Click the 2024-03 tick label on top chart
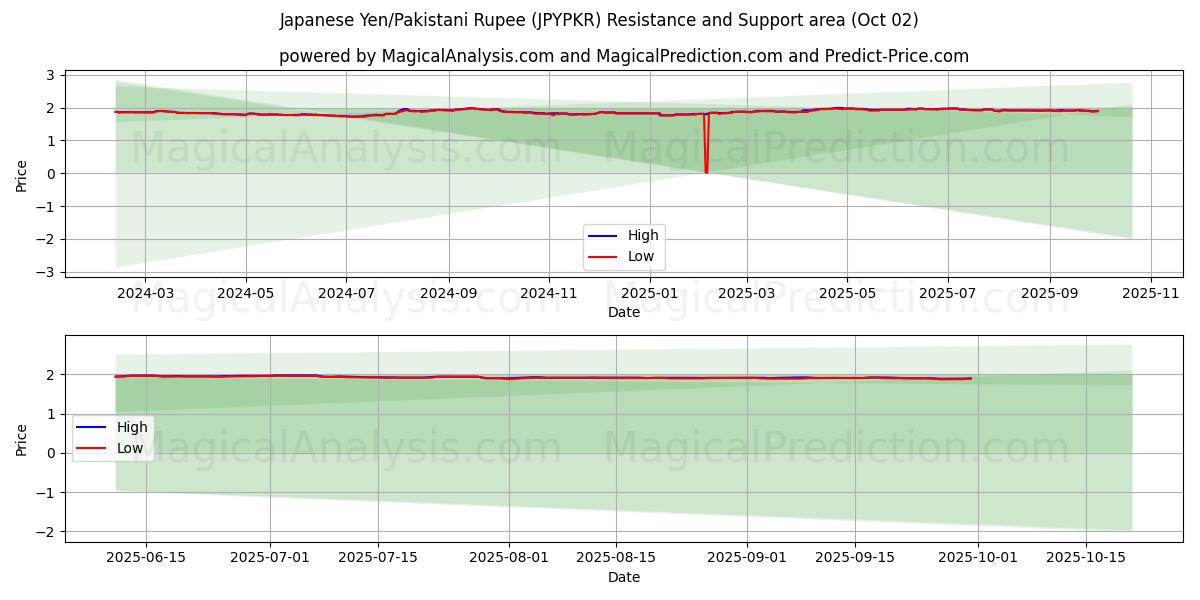Viewport: 1200px width, 600px height. [x=145, y=293]
